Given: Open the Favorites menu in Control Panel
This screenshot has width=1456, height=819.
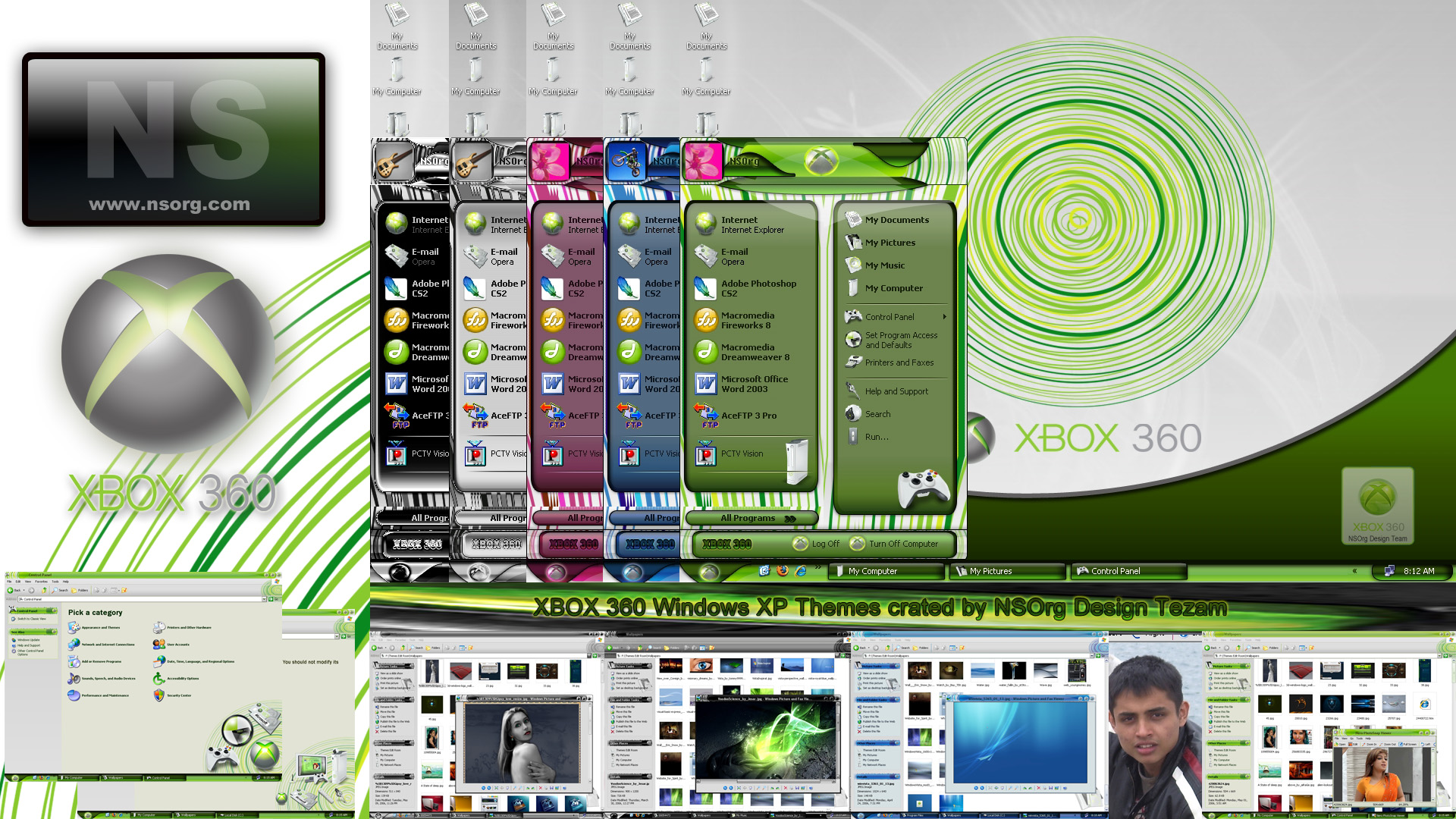Looking at the screenshot, I should [41, 582].
